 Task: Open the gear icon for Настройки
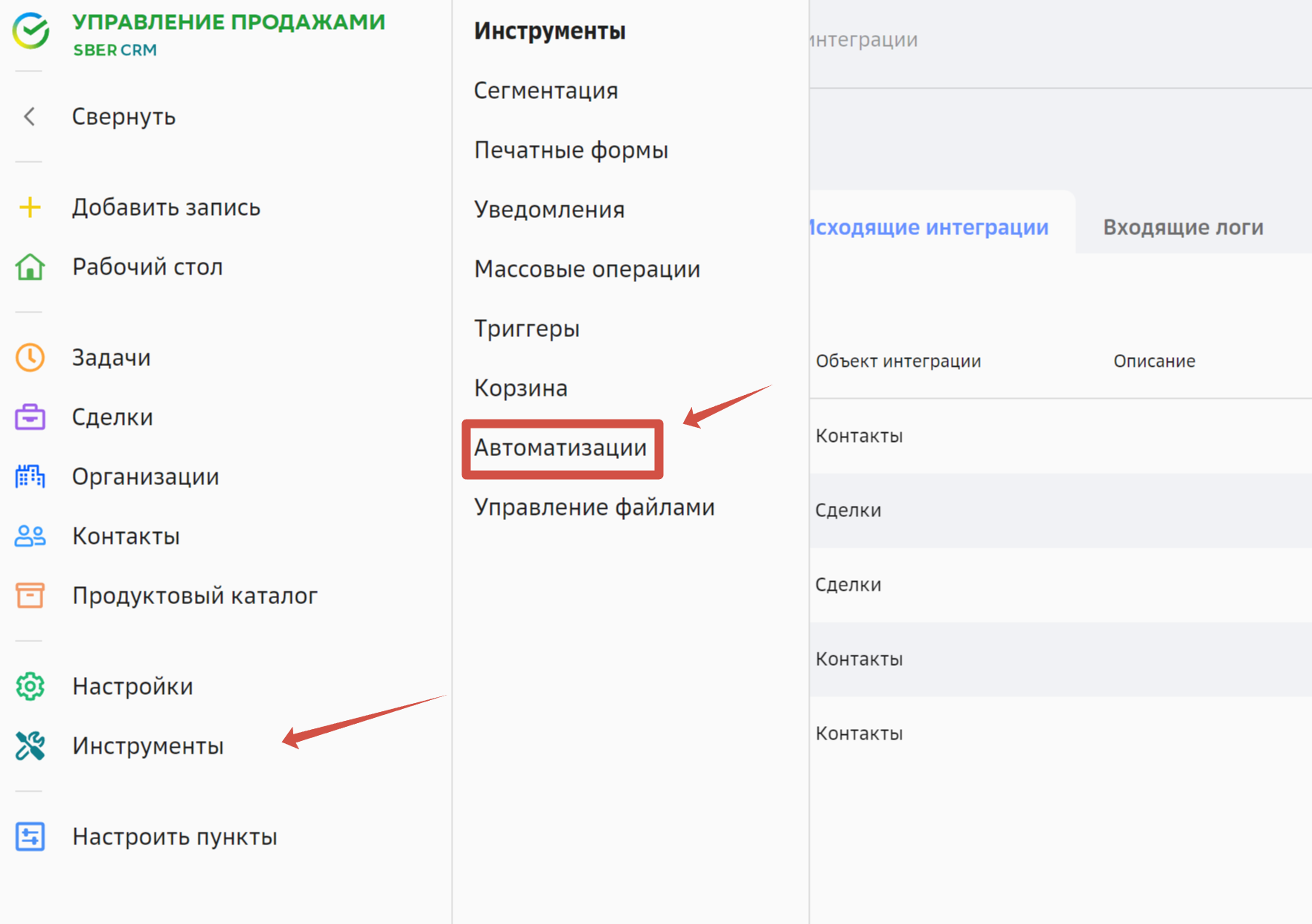click(30, 686)
